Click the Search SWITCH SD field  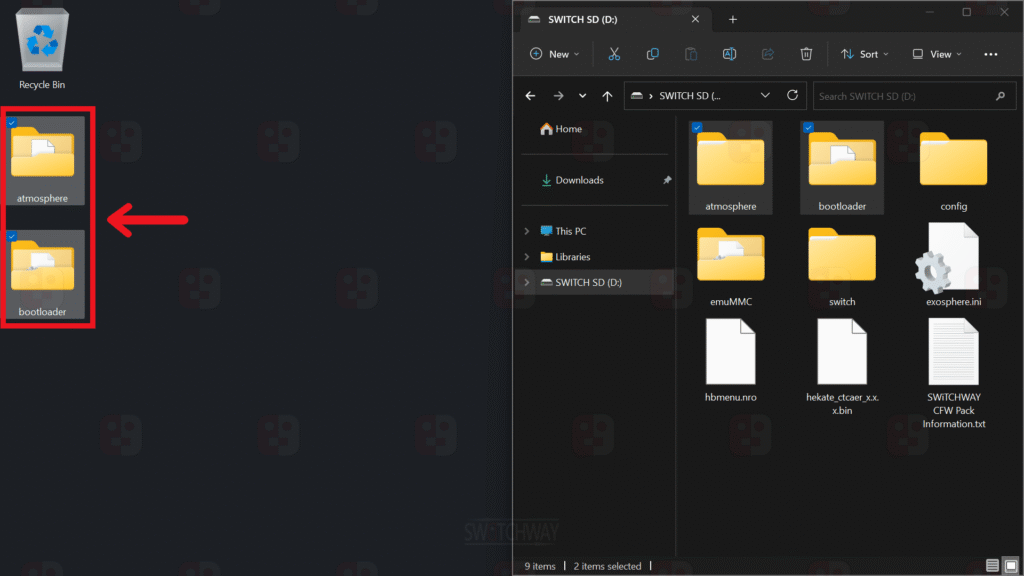coord(914,96)
